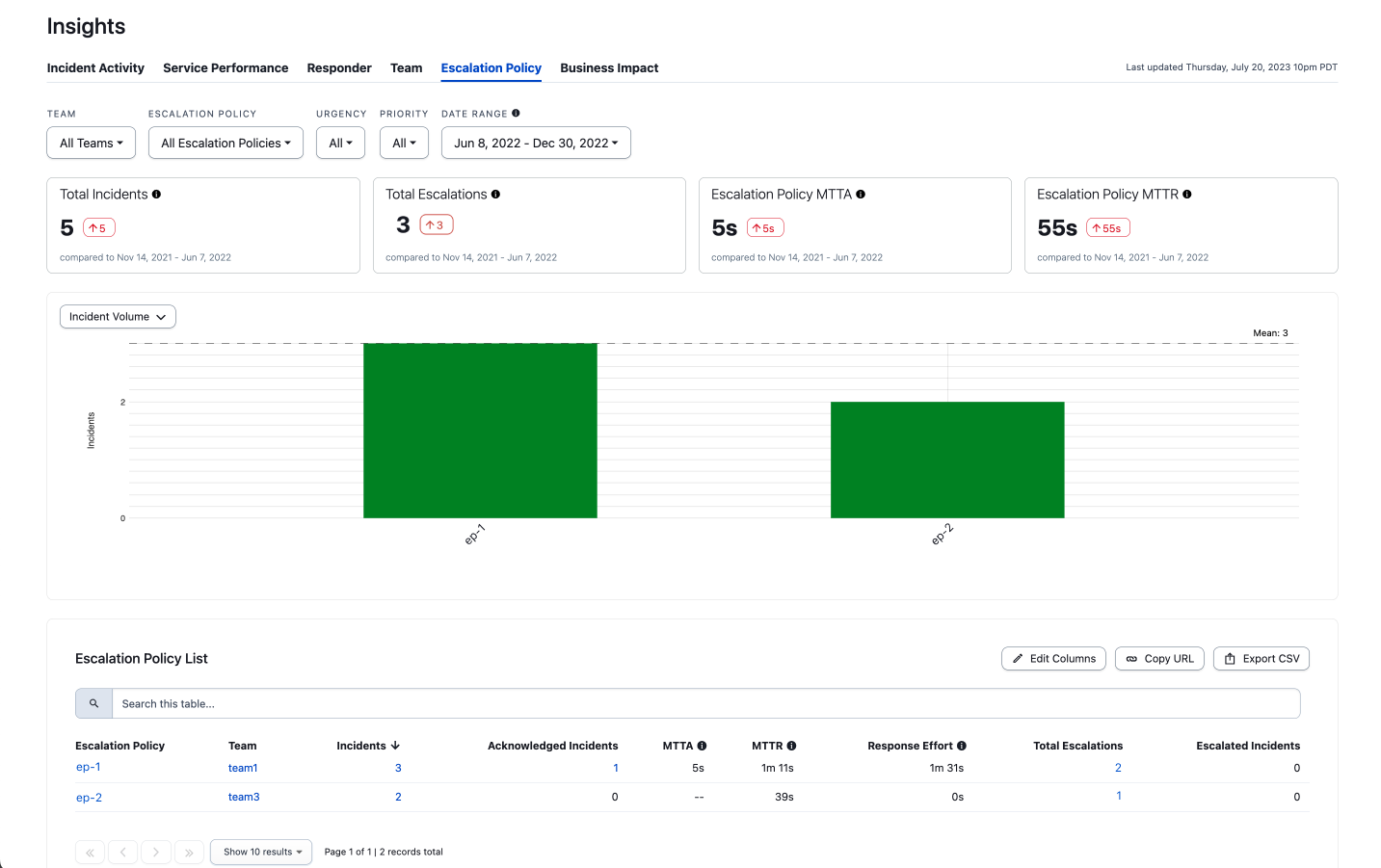Click the Edit Columns button

click(x=1053, y=659)
